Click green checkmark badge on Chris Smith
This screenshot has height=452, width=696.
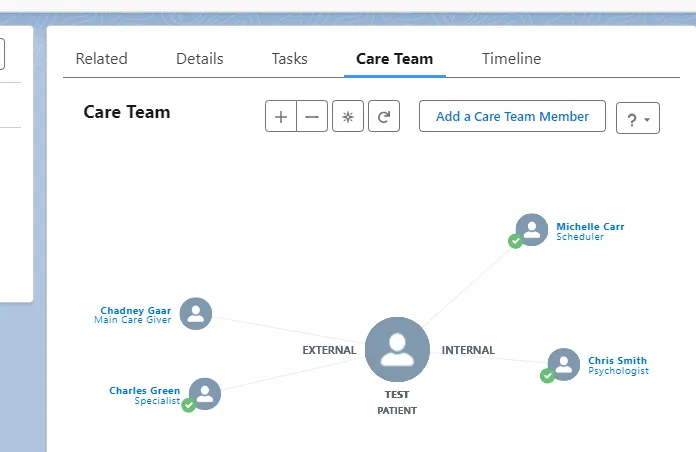(547, 376)
